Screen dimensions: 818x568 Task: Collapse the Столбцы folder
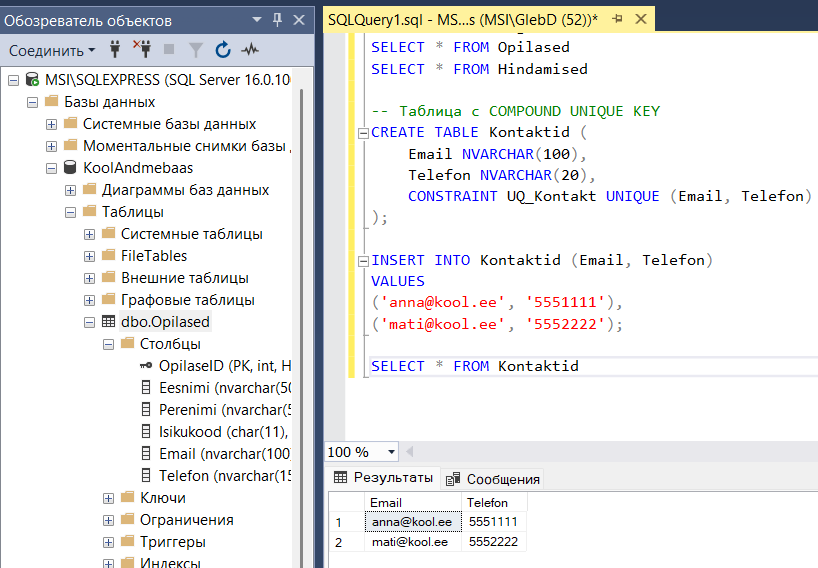pos(109,344)
